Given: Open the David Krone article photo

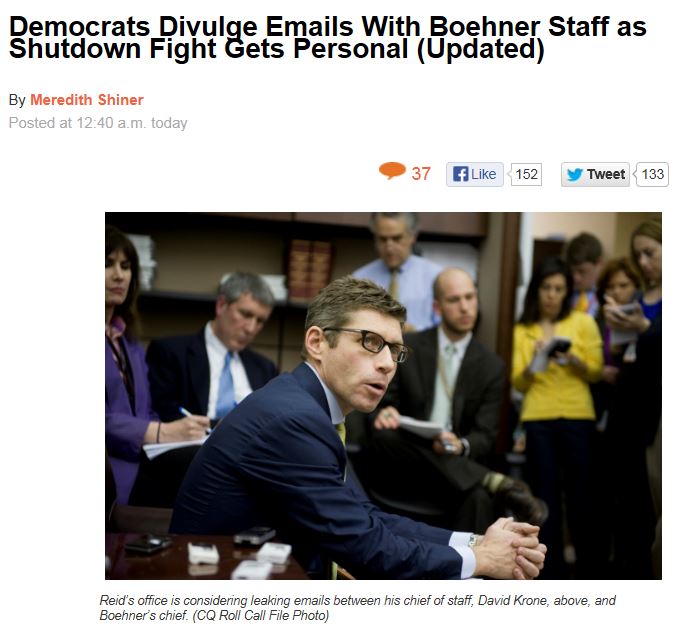Looking at the screenshot, I should coord(383,396).
